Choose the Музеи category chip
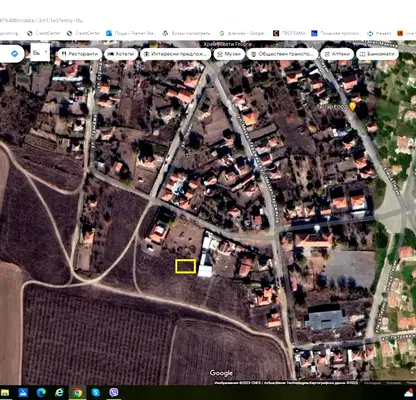Screen dimensions: 416x400 [229, 54]
